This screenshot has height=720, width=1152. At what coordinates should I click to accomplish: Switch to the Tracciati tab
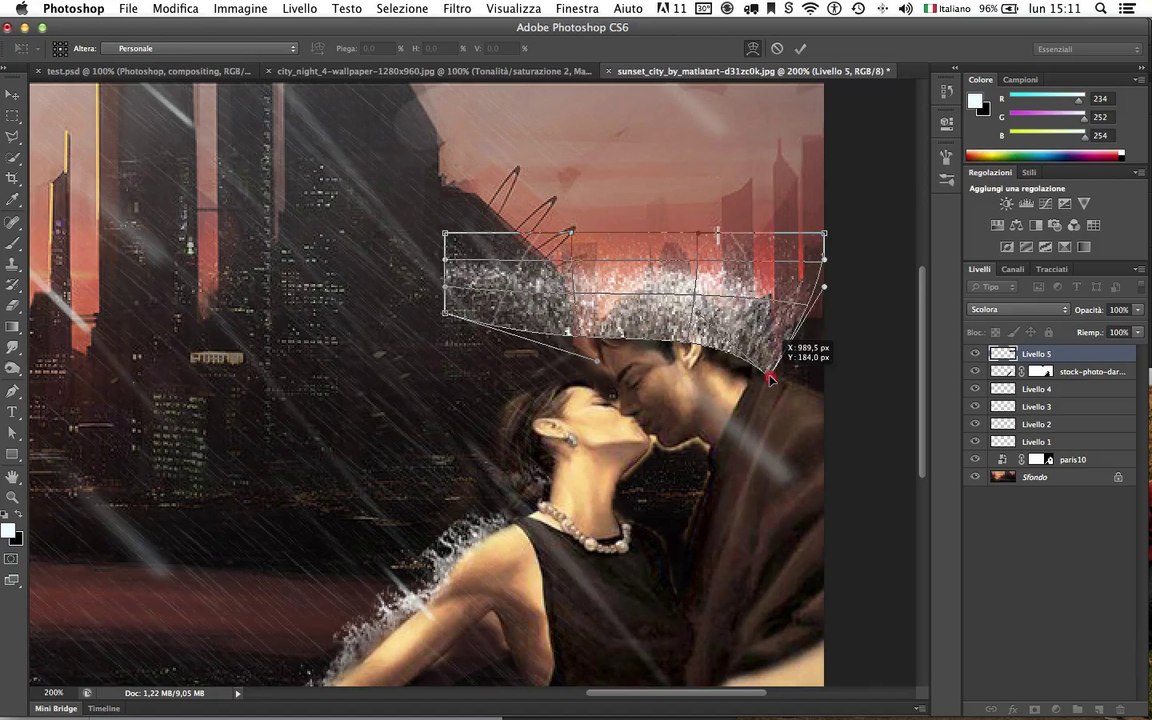point(1051,269)
